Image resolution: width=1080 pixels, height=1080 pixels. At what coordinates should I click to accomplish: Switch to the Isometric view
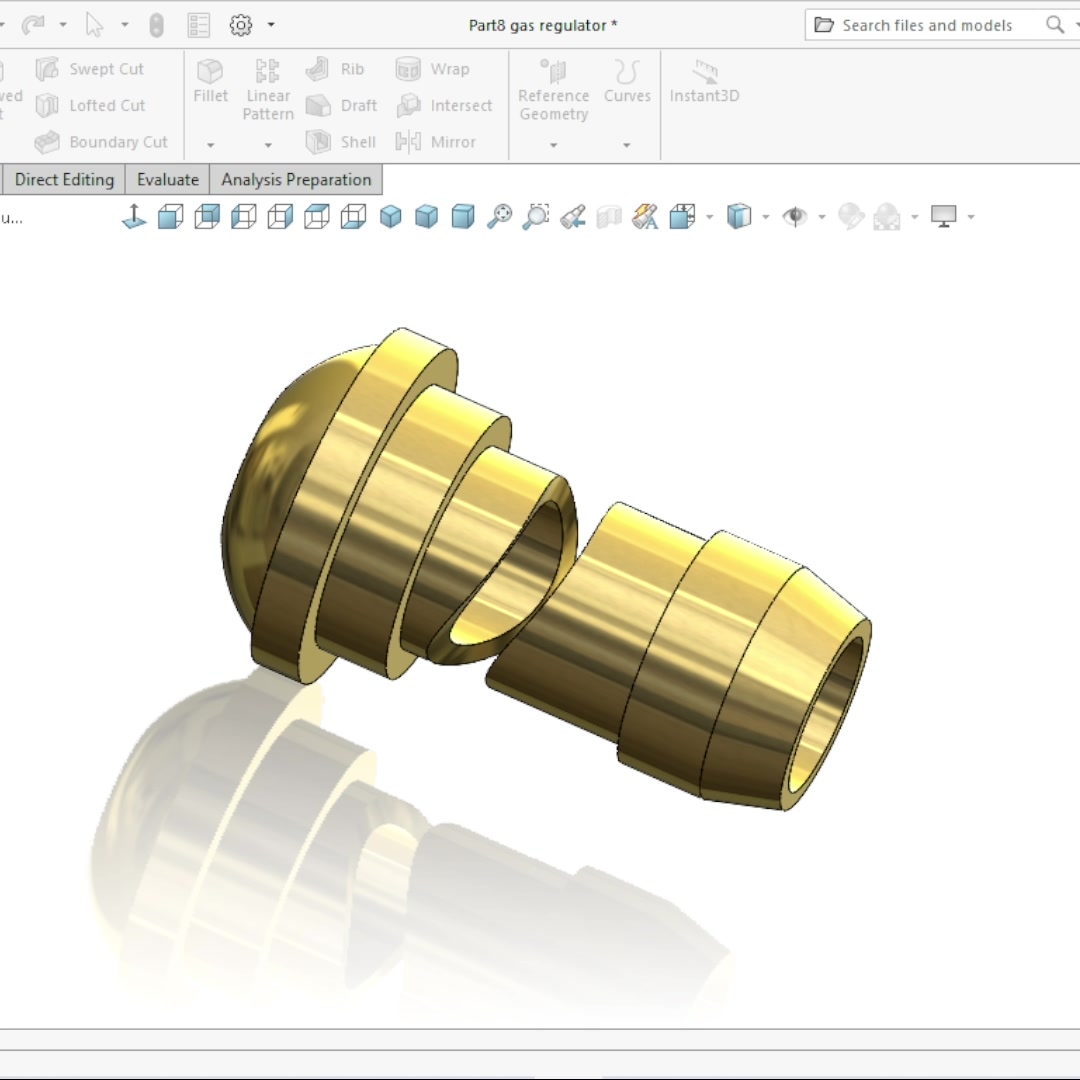click(x=391, y=216)
